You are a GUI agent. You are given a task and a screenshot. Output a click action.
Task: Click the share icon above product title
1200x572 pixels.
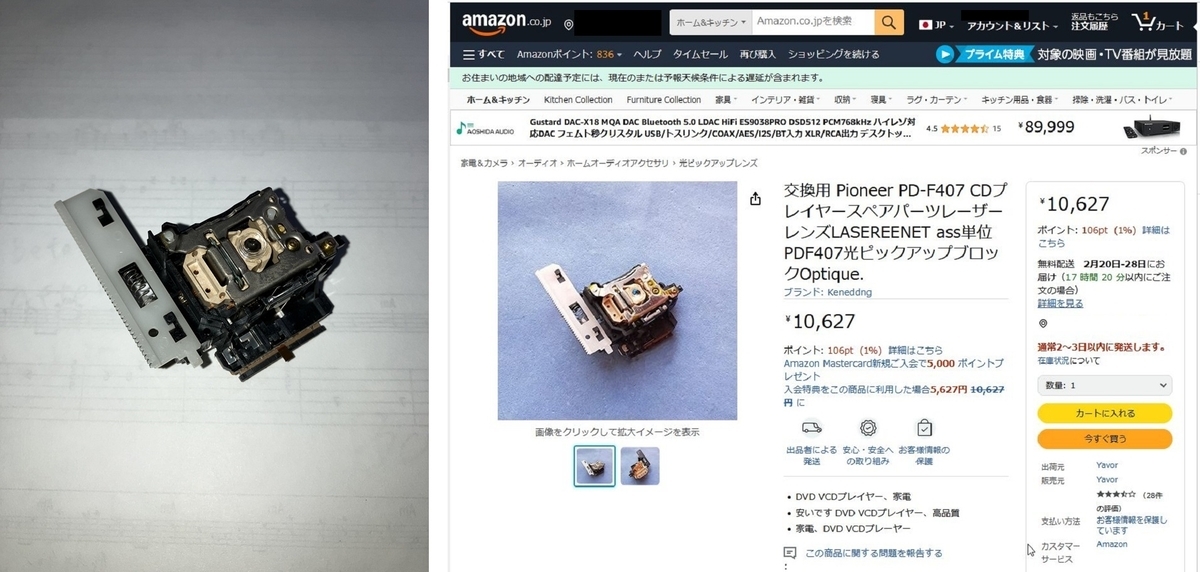pyautogui.click(x=755, y=199)
